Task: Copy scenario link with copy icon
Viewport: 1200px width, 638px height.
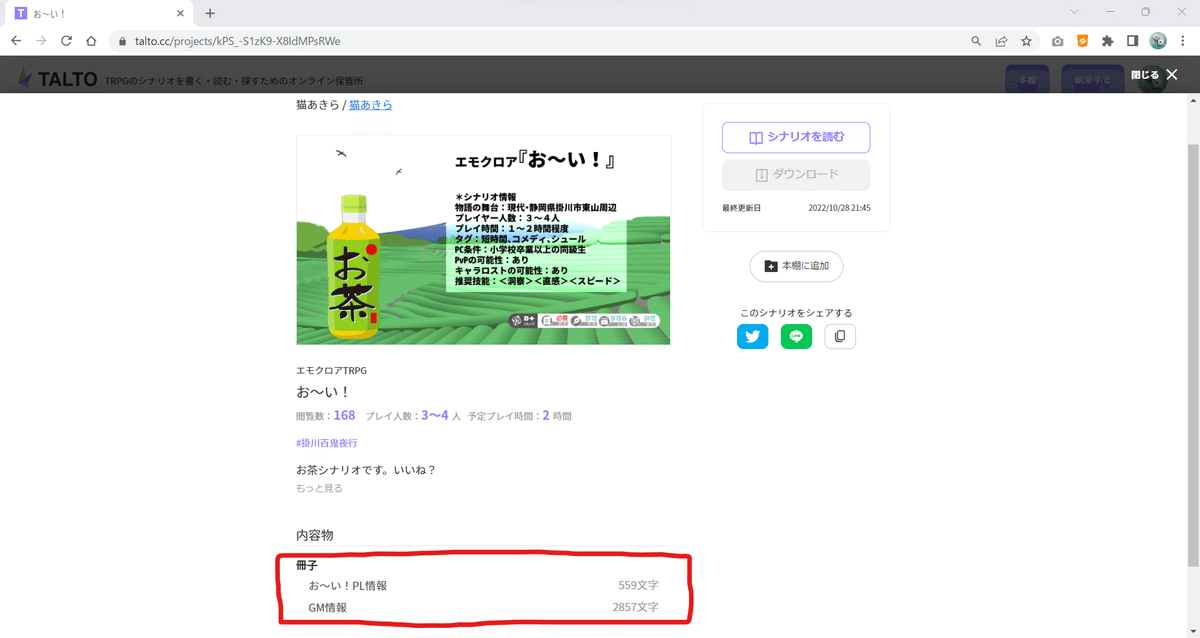Action: pyautogui.click(x=840, y=337)
